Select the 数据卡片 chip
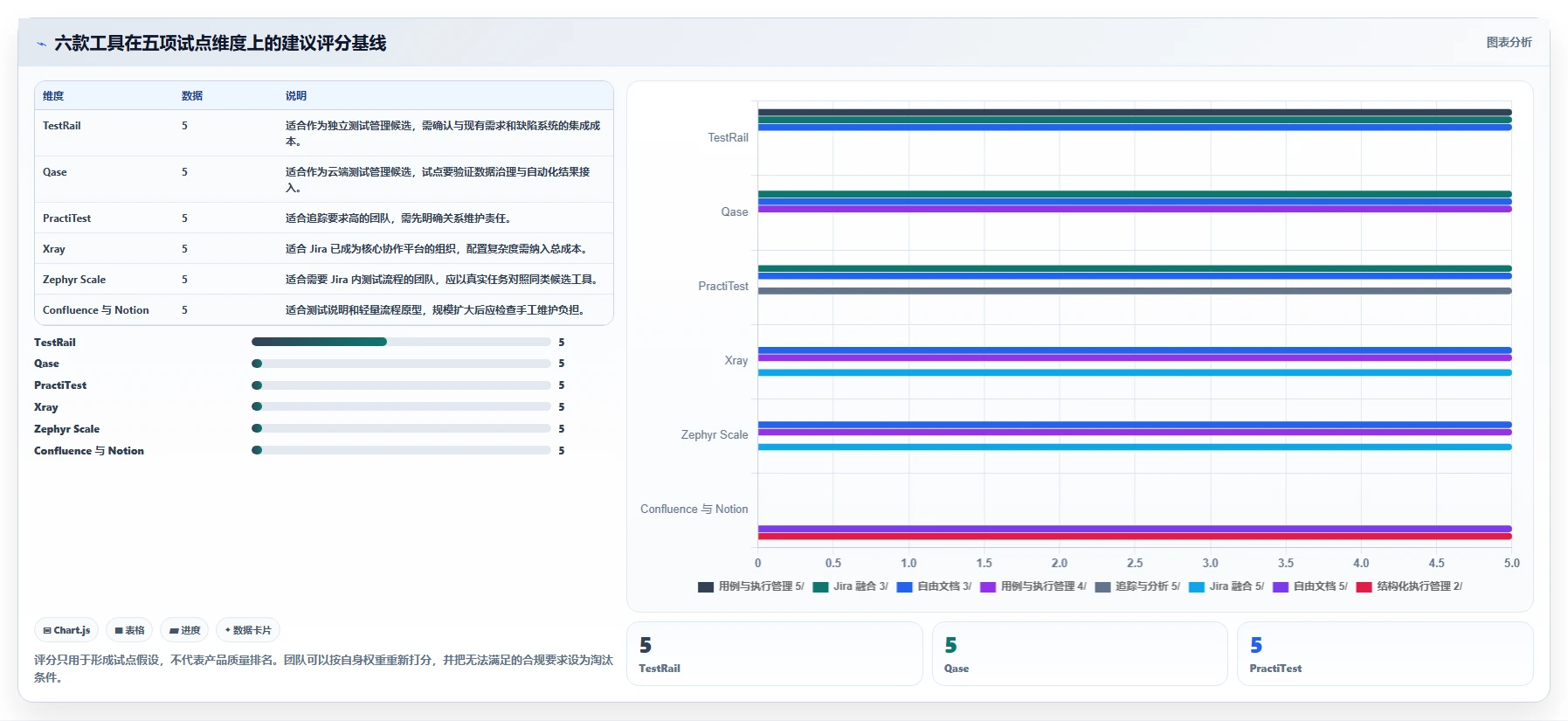Viewport: 1568px width, 721px height. click(248, 630)
